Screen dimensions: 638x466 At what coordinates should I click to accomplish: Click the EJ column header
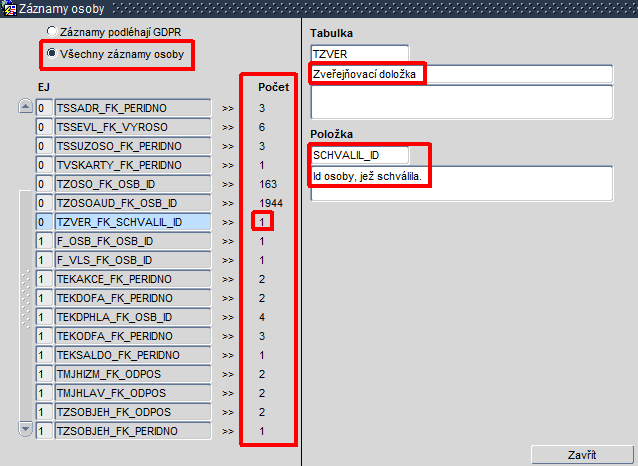click(x=44, y=87)
